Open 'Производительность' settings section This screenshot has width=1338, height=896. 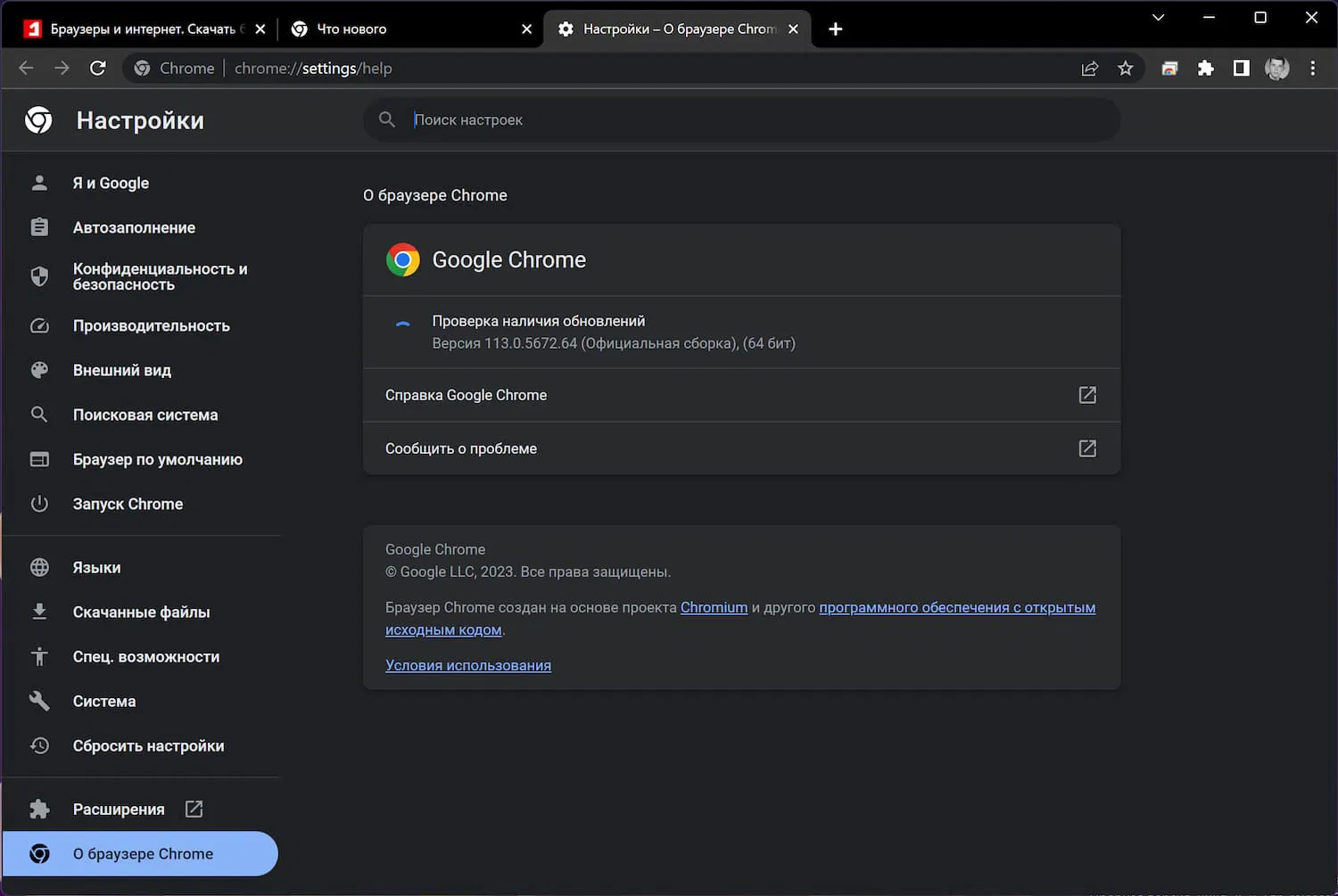[151, 326]
